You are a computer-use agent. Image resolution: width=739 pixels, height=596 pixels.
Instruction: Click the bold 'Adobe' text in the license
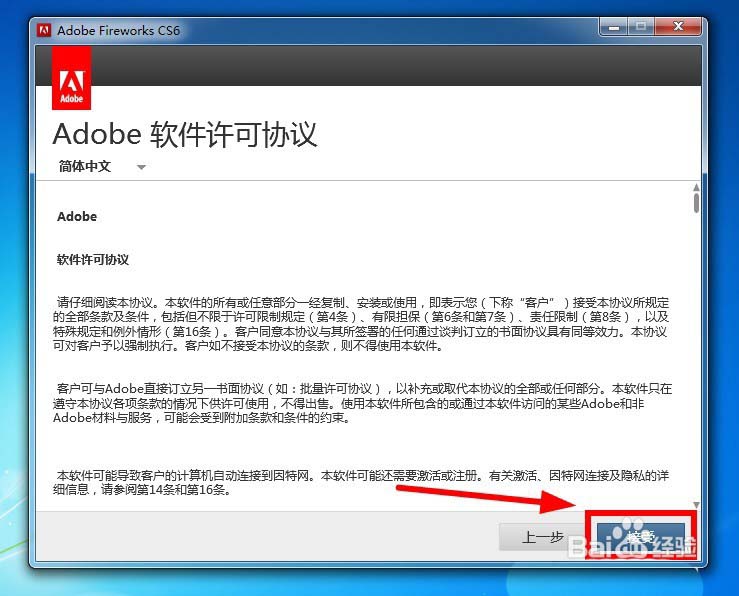pos(77,217)
